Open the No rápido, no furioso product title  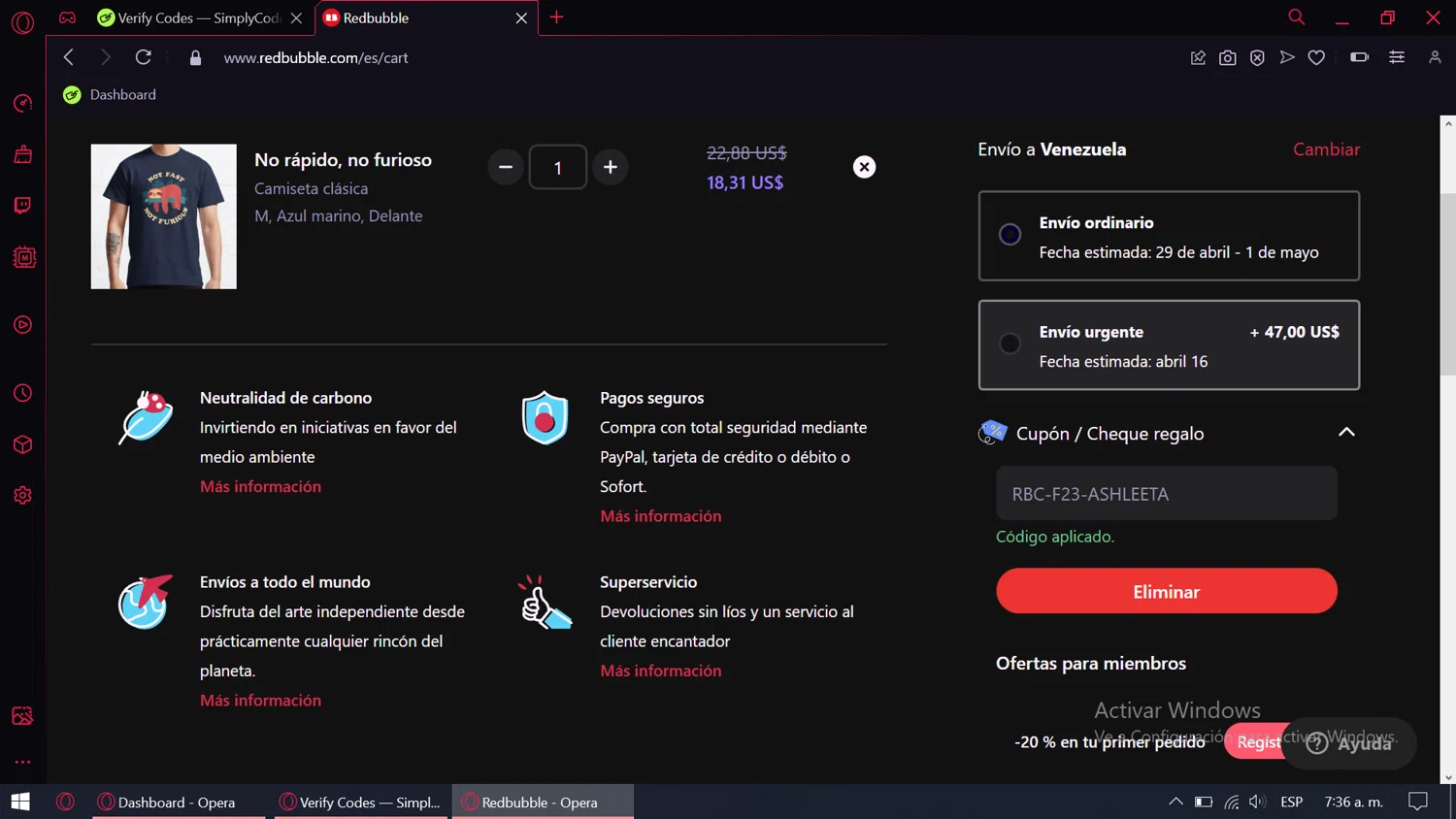pos(343,160)
